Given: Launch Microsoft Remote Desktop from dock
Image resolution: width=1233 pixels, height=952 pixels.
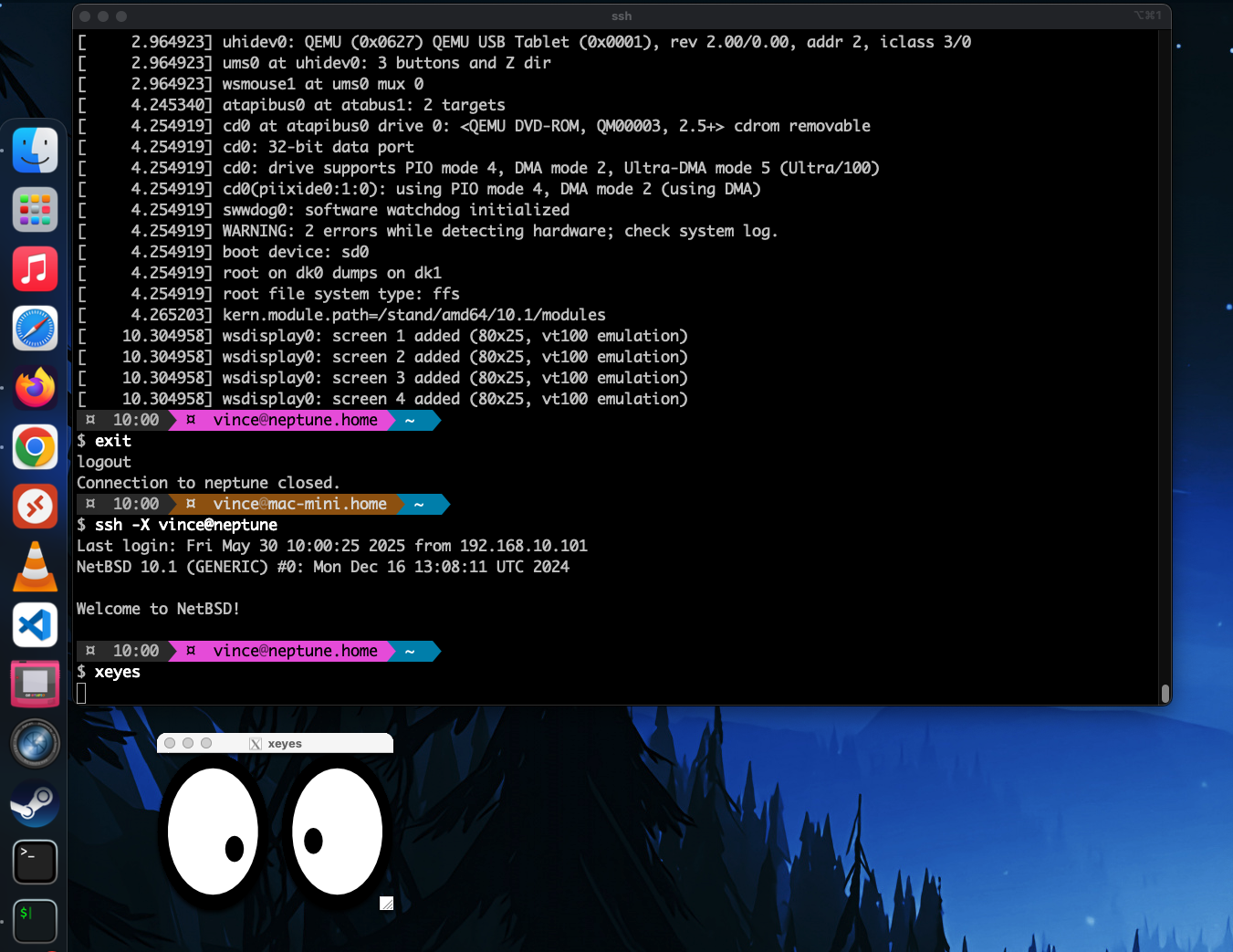Looking at the screenshot, I should pyautogui.click(x=35, y=507).
